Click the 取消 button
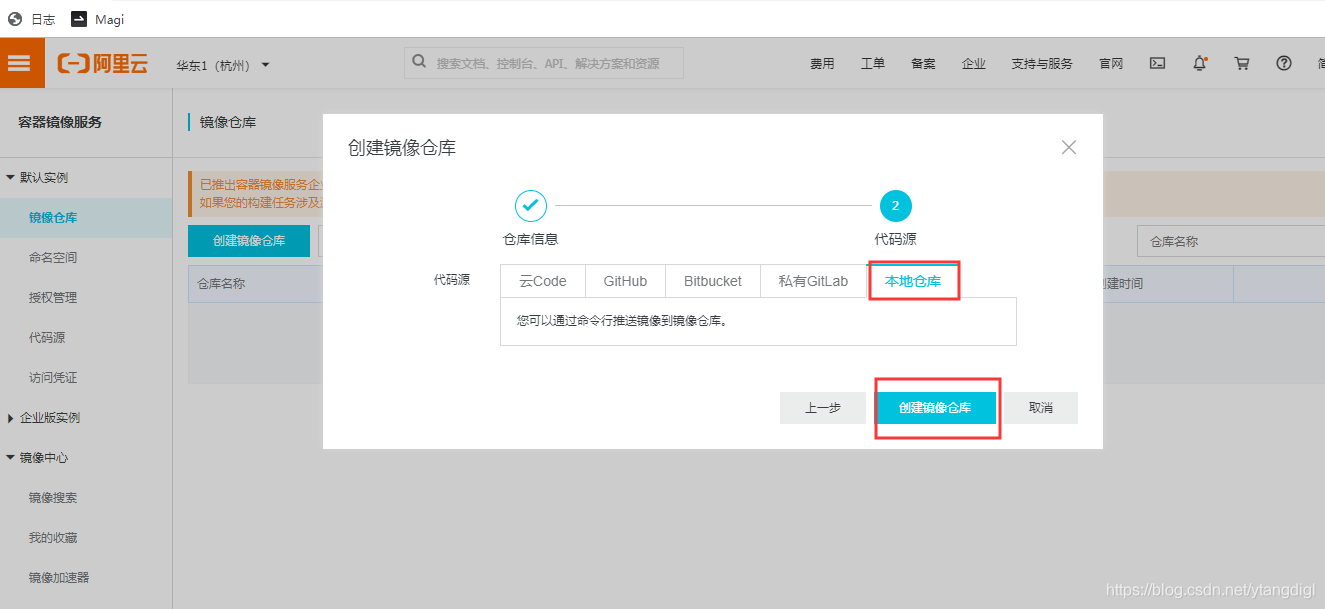1325x609 pixels. point(1040,408)
